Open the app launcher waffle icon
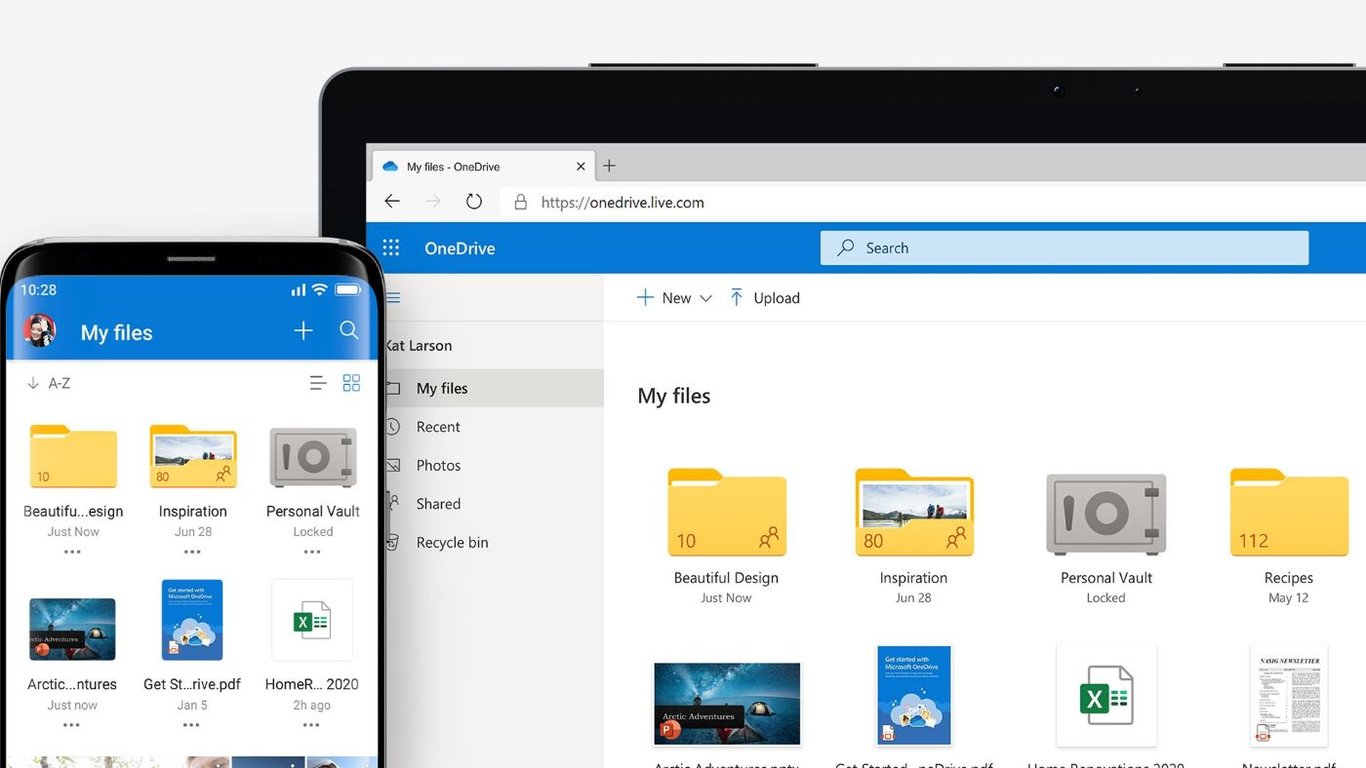This screenshot has width=1366, height=768. [x=391, y=248]
